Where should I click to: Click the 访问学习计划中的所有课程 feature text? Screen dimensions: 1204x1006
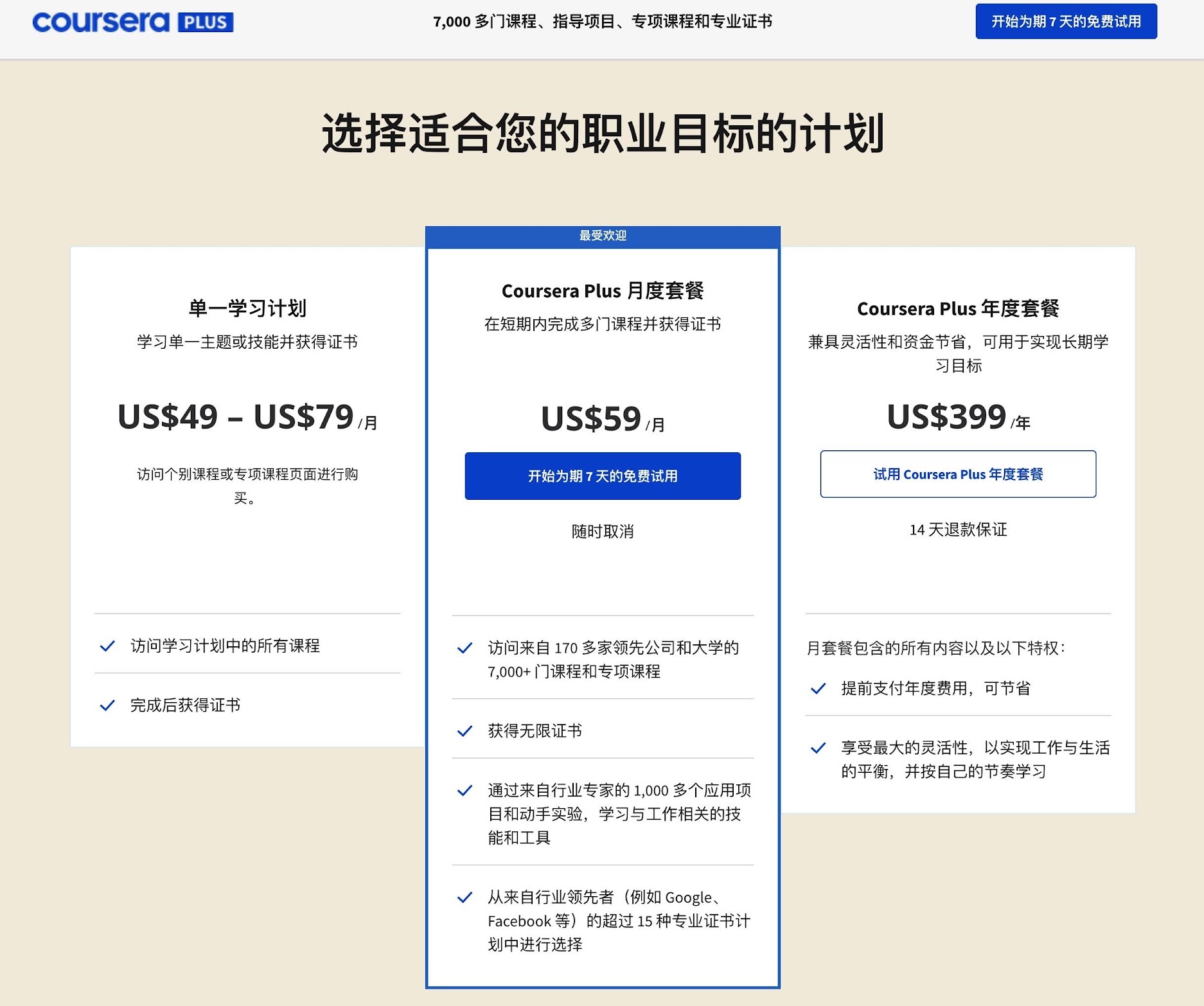coord(225,646)
